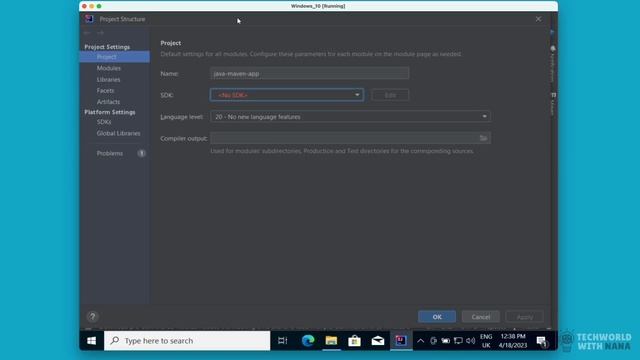The width and height of the screenshot is (640, 360).
Task: Click the network tray icon
Action: tap(458, 341)
